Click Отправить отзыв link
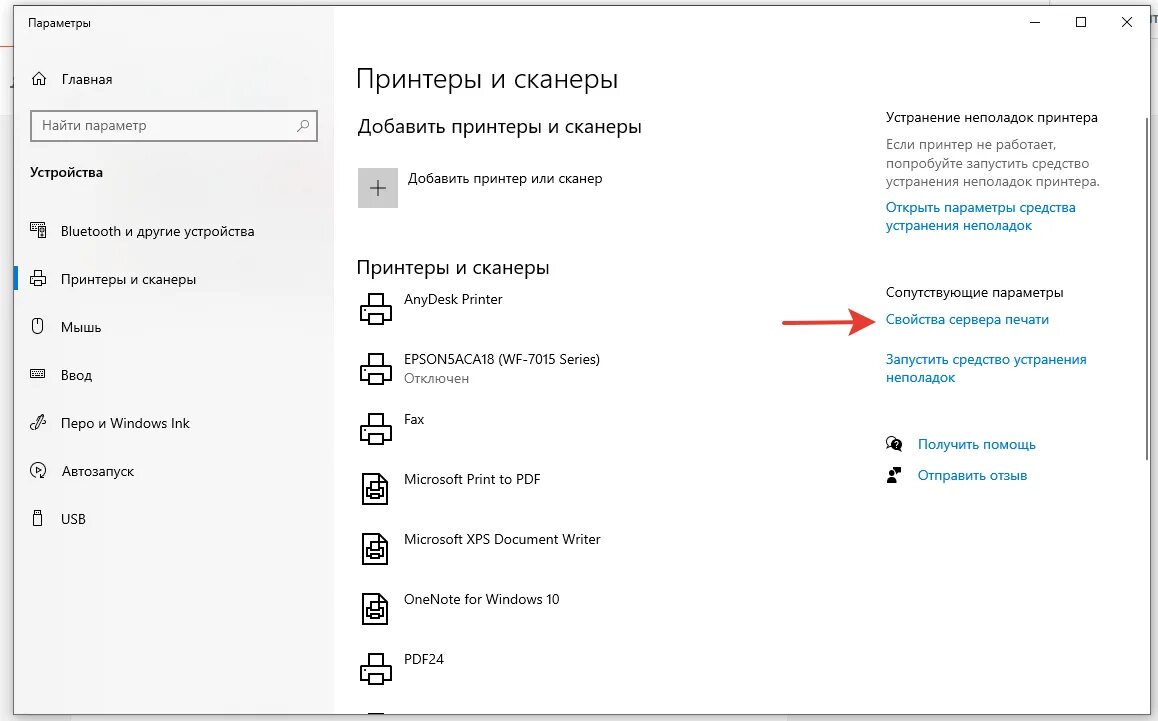Image resolution: width=1158 pixels, height=721 pixels. click(972, 475)
